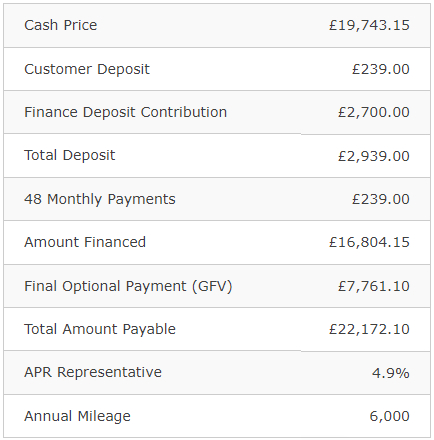
Task: Click the Cash Price label
Action: [x=61, y=25]
